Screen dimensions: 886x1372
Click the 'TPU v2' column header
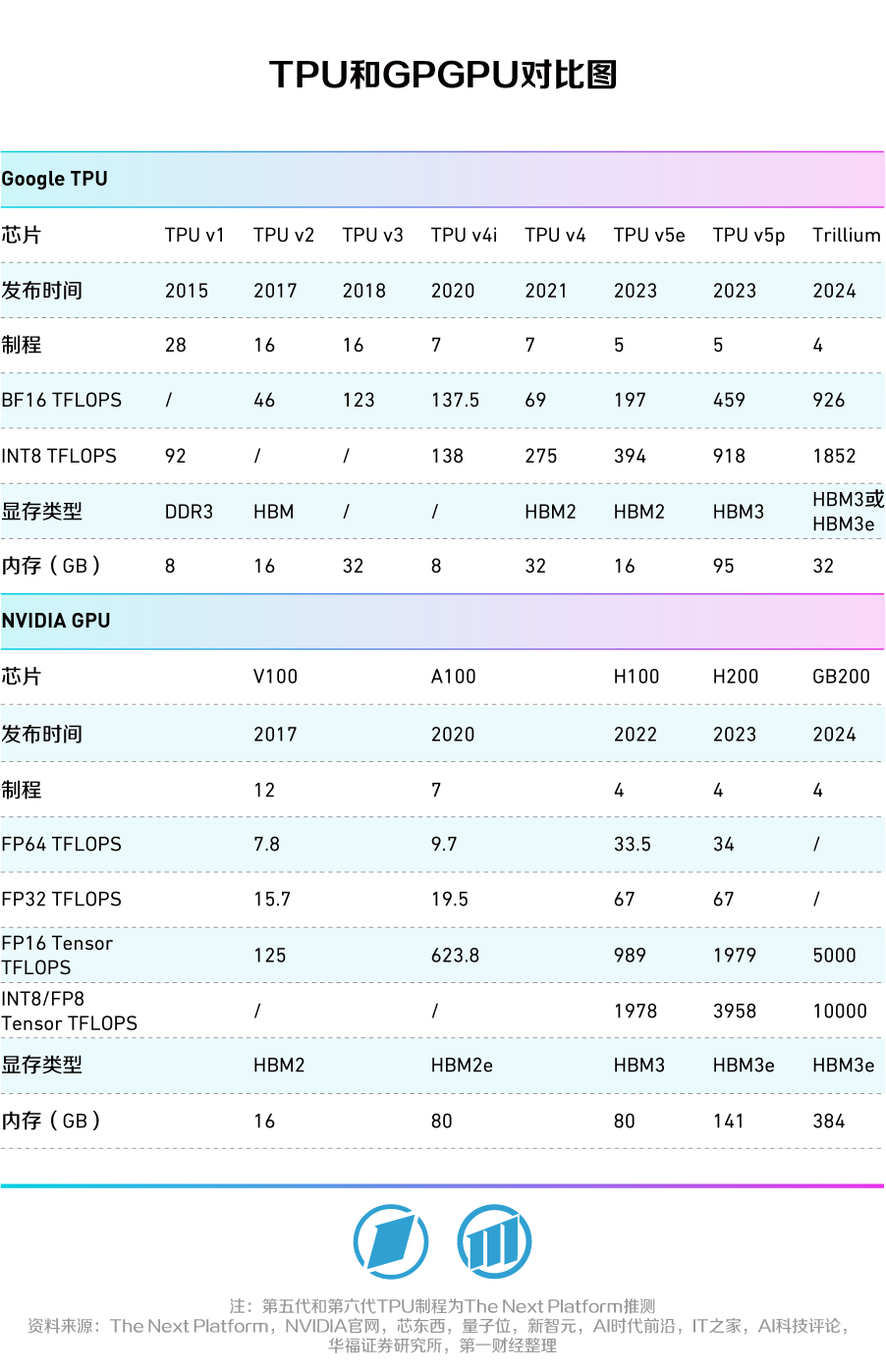pos(284,235)
